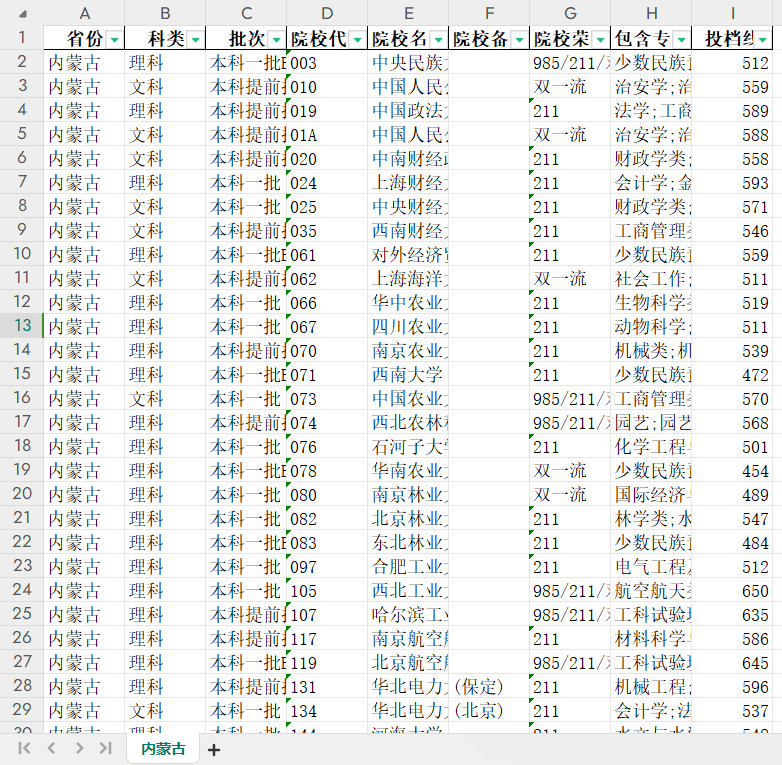782x765 pixels.
Task: Select column A header
Action: coord(84,13)
